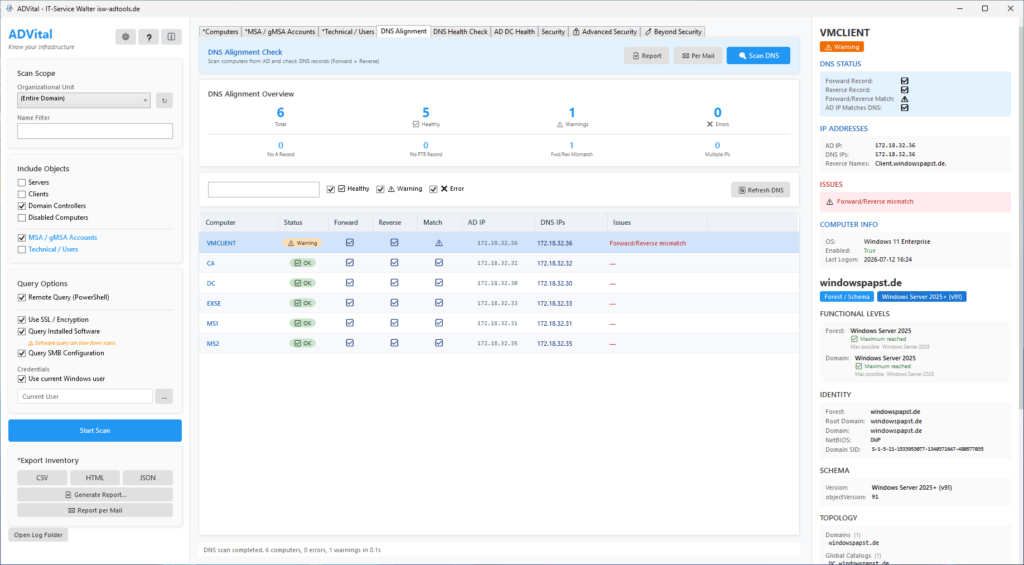Click the Per Mail button
The height and width of the screenshot is (565, 1024).
point(698,56)
